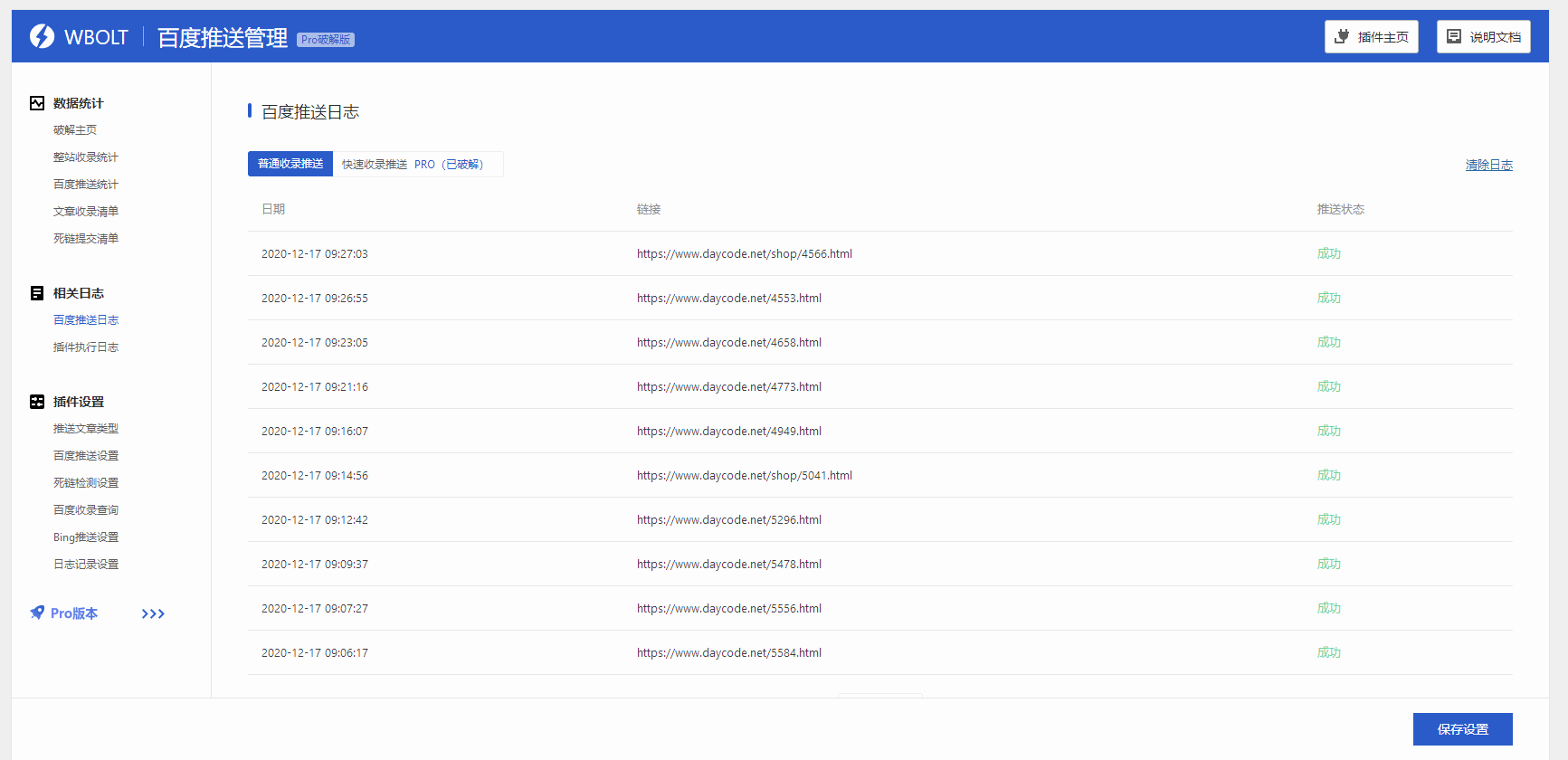Click the Pro版本 rocket icon
This screenshot has height=760, width=1568.
coord(37,613)
